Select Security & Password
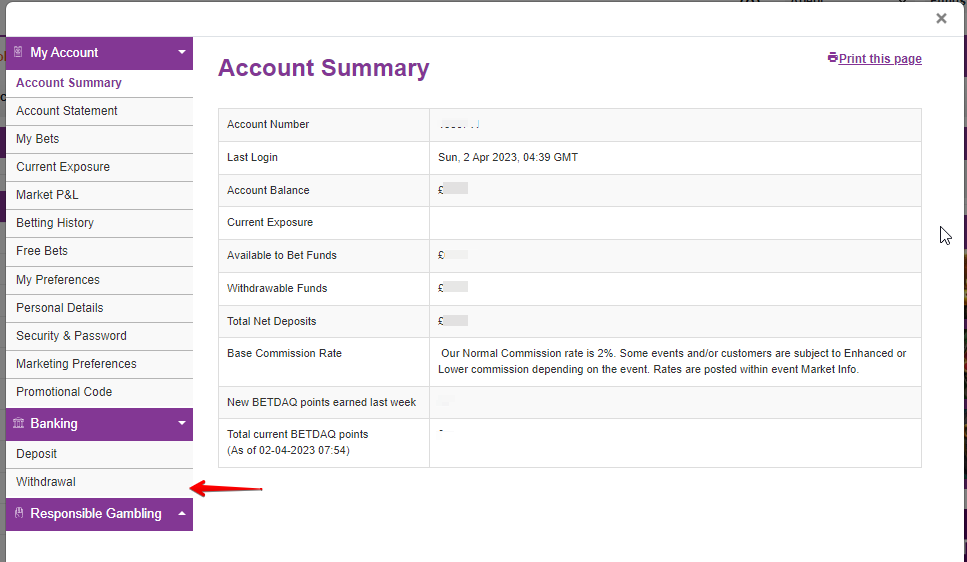The height and width of the screenshot is (562, 967). click(99, 336)
